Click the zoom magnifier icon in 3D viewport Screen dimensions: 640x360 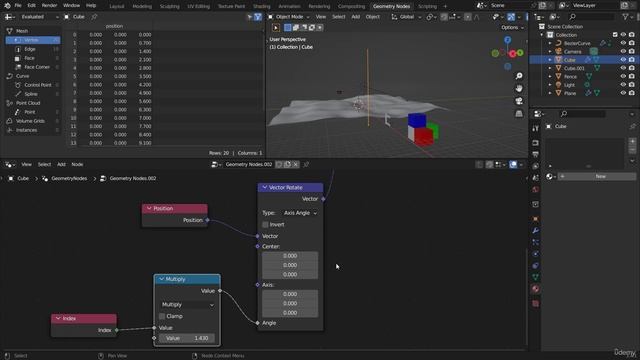(519, 76)
